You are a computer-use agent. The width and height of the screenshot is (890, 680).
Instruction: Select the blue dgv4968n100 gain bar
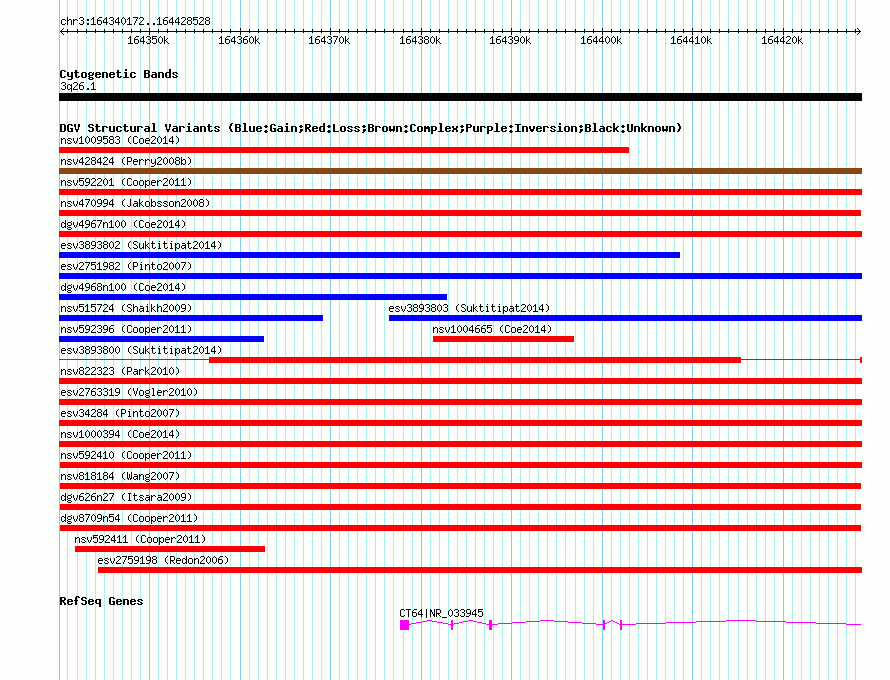click(x=253, y=297)
